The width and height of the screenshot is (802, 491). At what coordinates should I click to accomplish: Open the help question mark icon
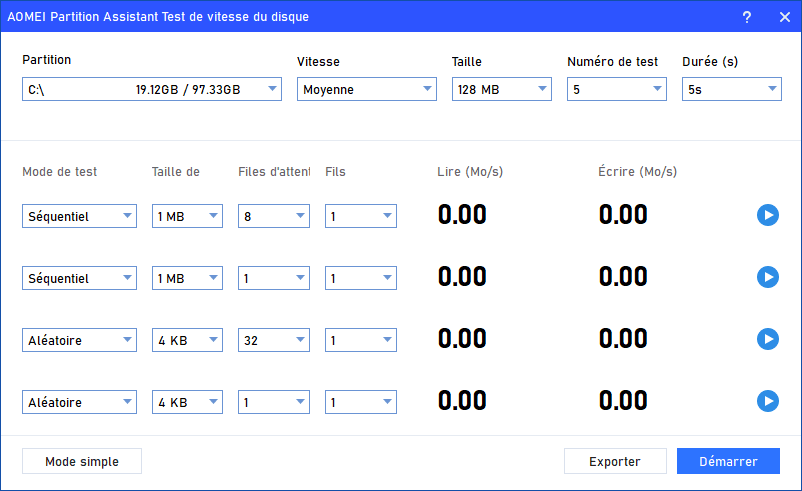746,17
